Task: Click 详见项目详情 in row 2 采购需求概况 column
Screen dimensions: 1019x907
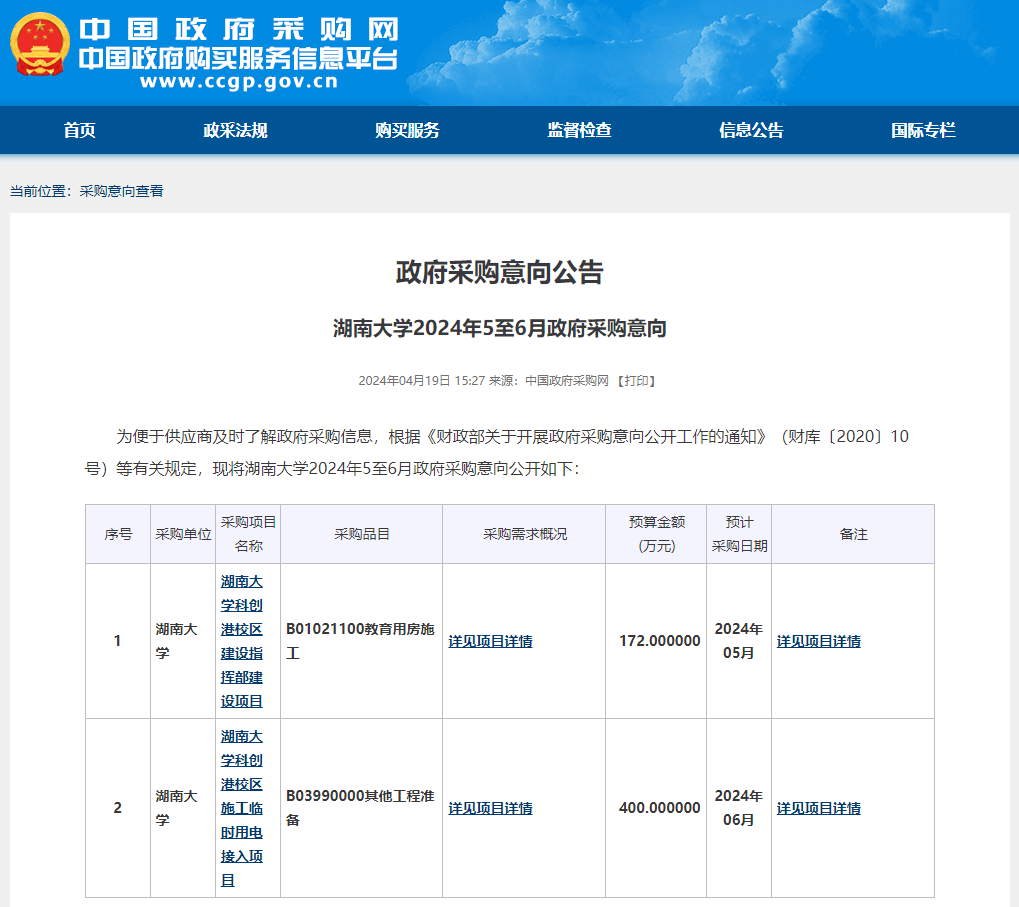Action: (491, 808)
